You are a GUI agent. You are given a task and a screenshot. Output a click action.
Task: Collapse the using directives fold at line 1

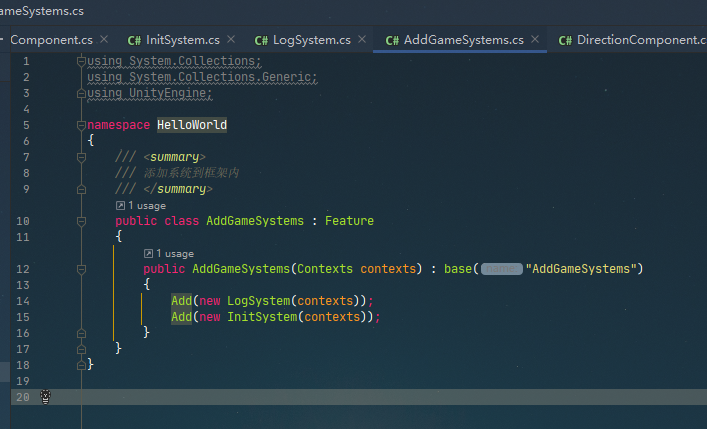[81, 60]
